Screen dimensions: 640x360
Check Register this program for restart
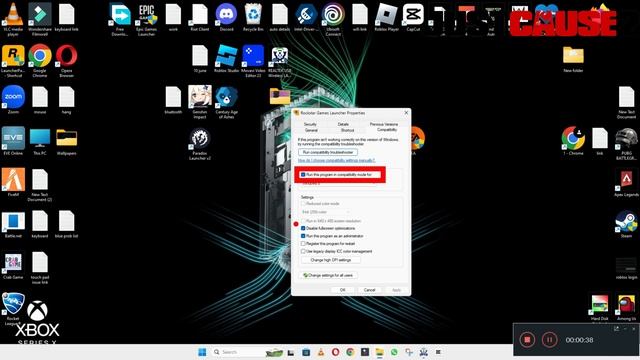tap(303, 244)
